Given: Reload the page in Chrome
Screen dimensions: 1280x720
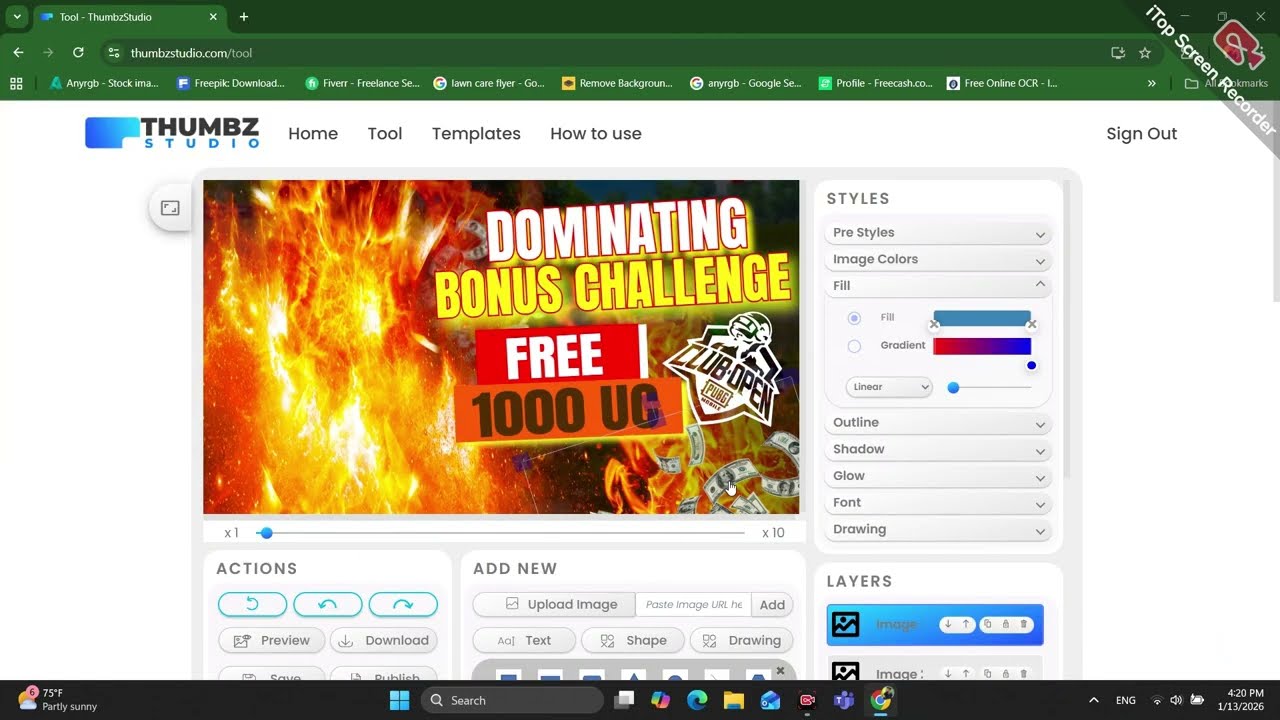Looking at the screenshot, I should coord(78,53).
